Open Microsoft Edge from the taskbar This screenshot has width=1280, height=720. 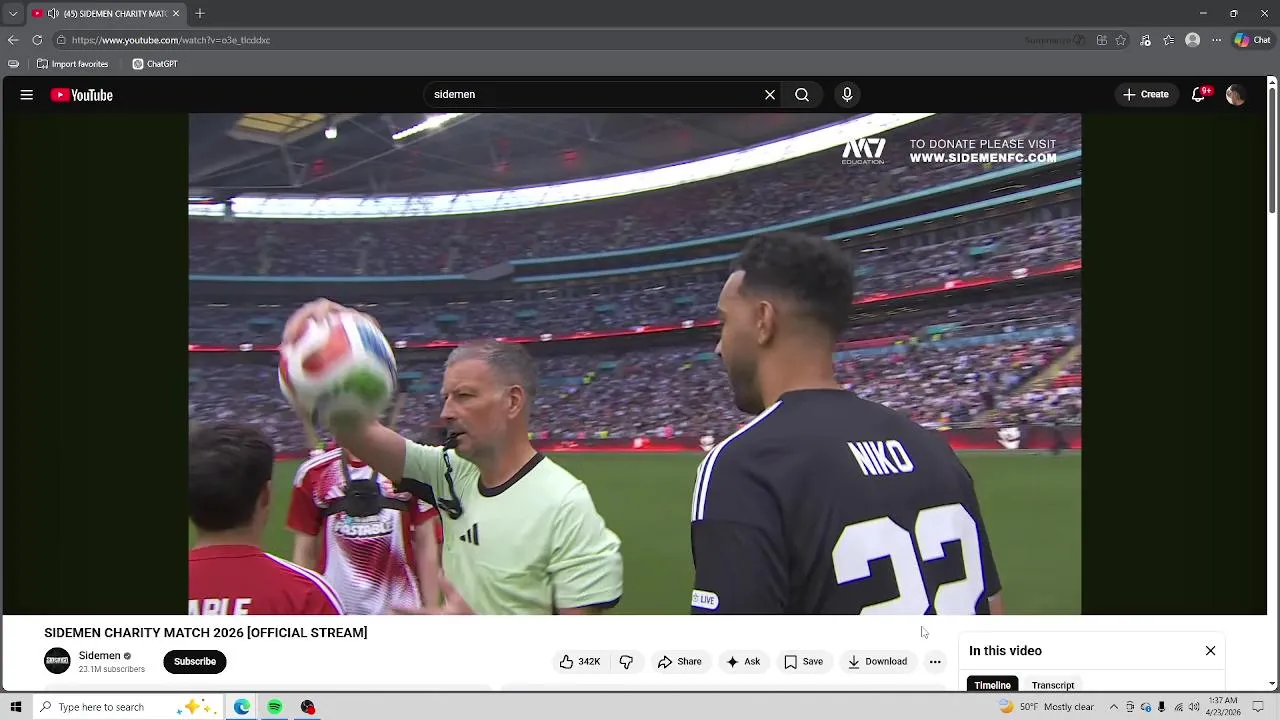242,707
